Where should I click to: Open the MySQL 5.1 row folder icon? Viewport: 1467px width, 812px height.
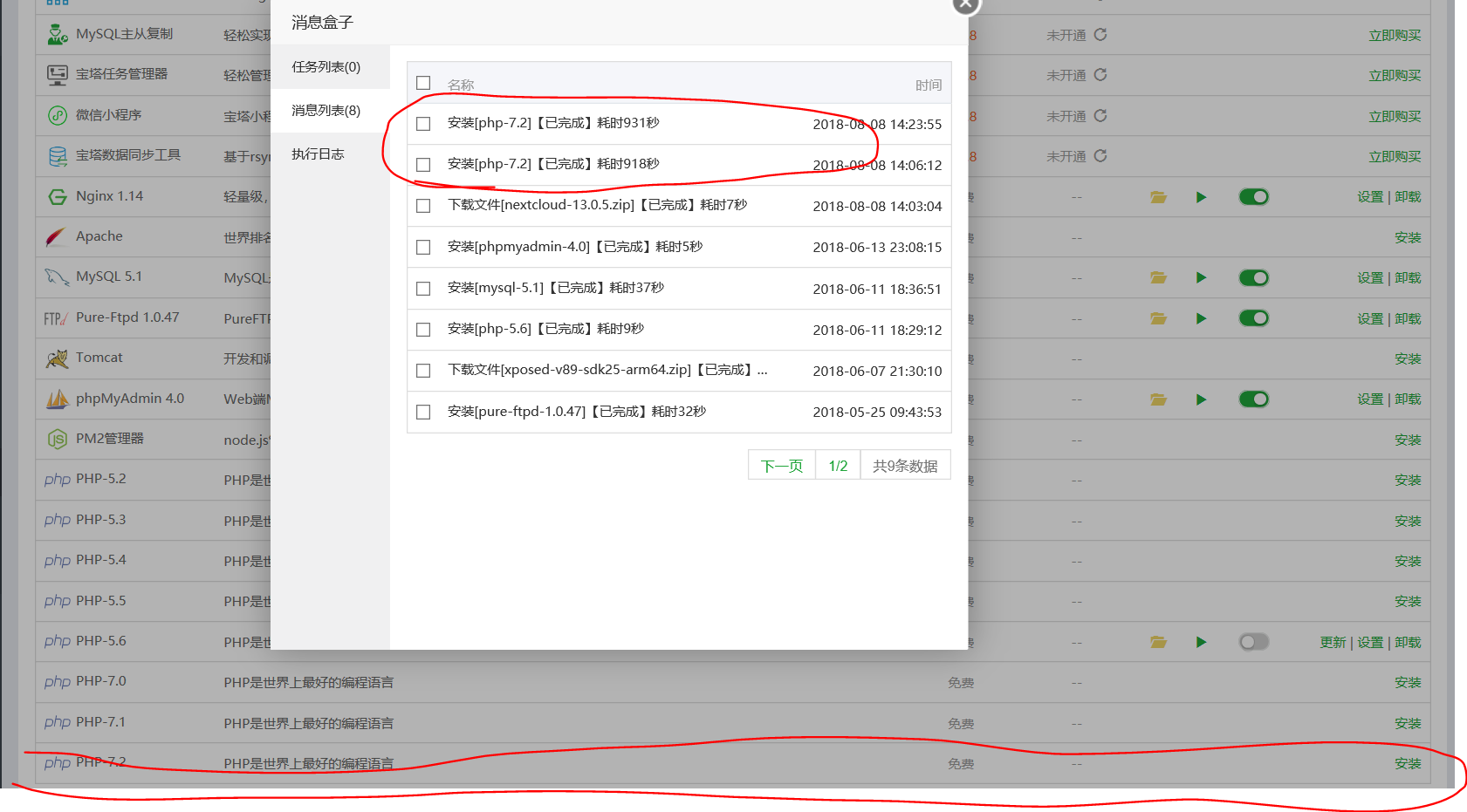(1159, 277)
